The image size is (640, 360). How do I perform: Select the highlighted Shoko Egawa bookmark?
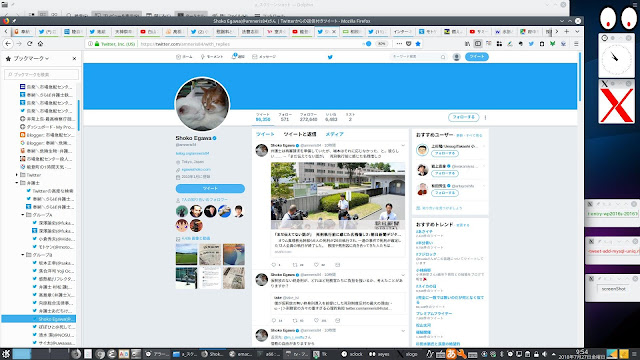coord(39,319)
